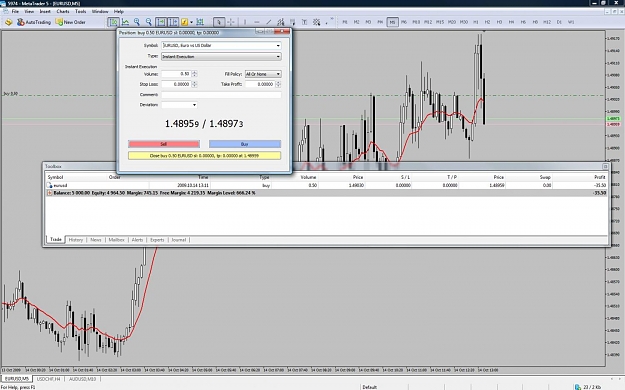Select the horizontal line drawing tool
Screen dimensions: 625x390
tap(257, 22)
